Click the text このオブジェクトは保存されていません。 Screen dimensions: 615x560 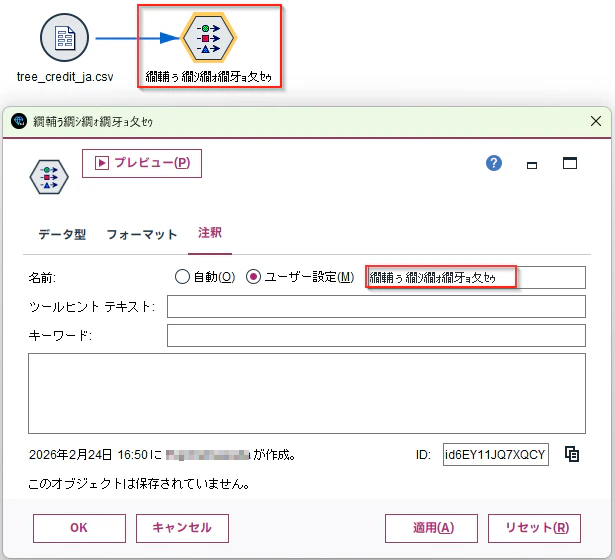click(x=139, y=484)
